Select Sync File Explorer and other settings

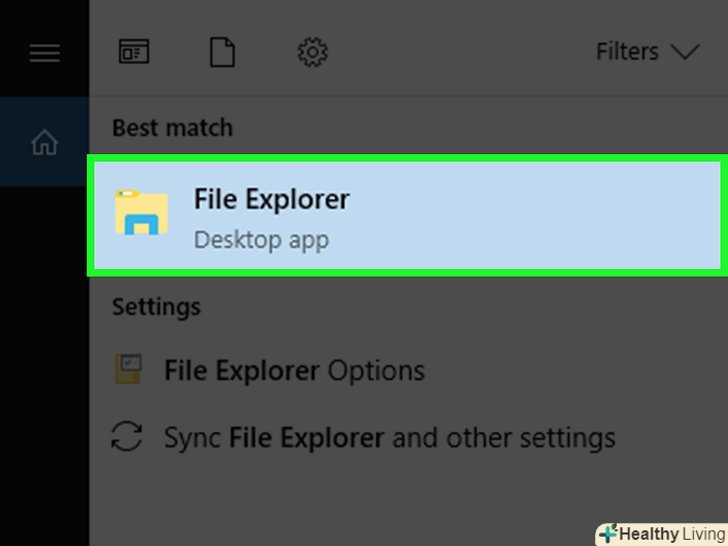pos(390,437)
